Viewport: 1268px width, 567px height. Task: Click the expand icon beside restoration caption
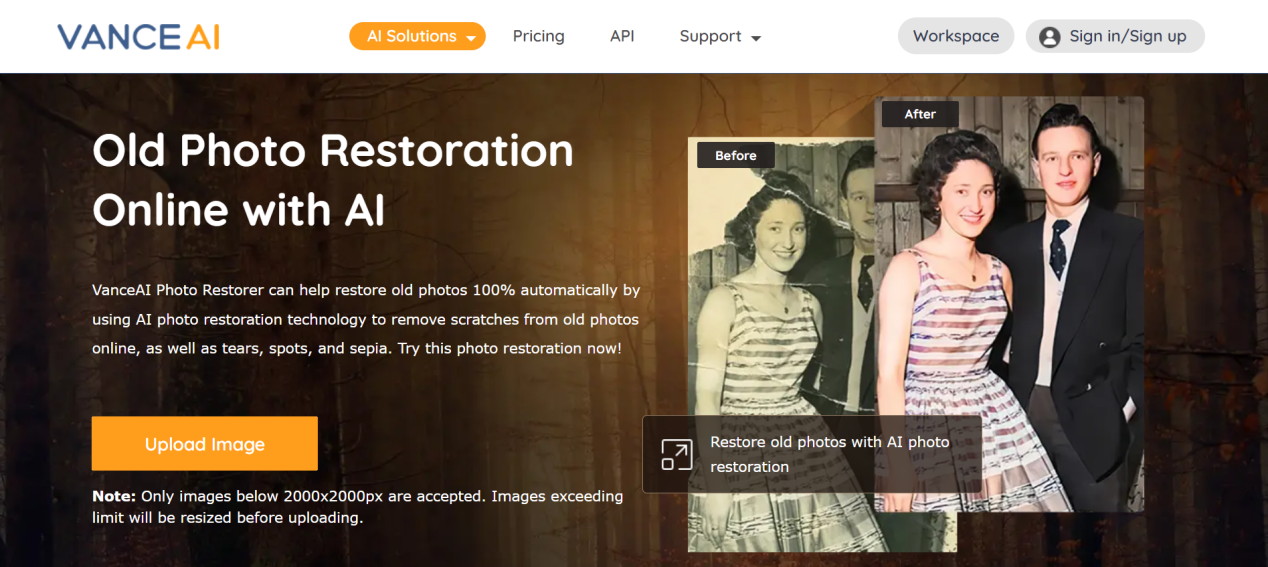point(677,454)
